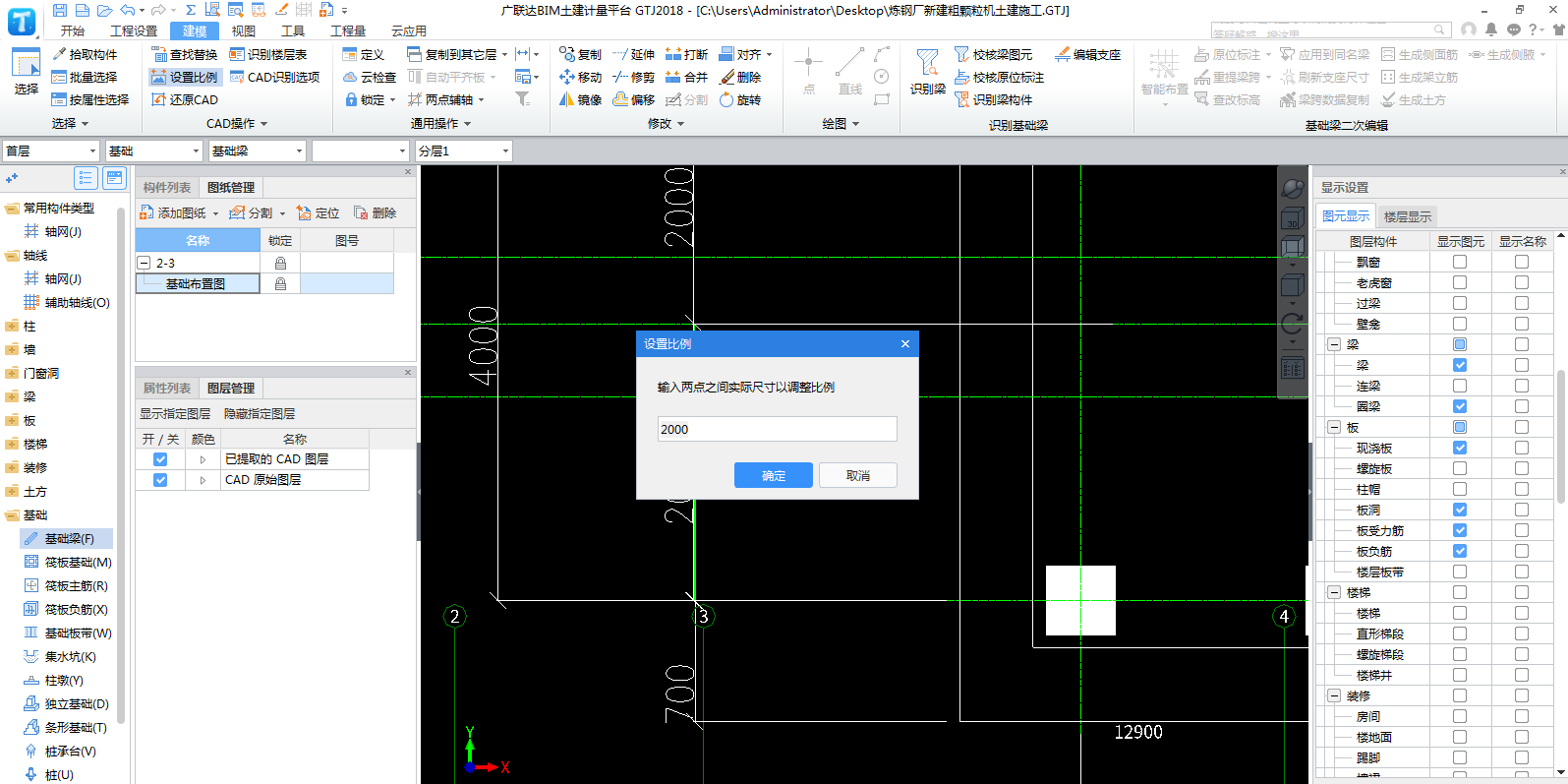Screen dimensions: 1568x784
Task: Close the 设置比例 dialog
Action: tap(905, 343)
